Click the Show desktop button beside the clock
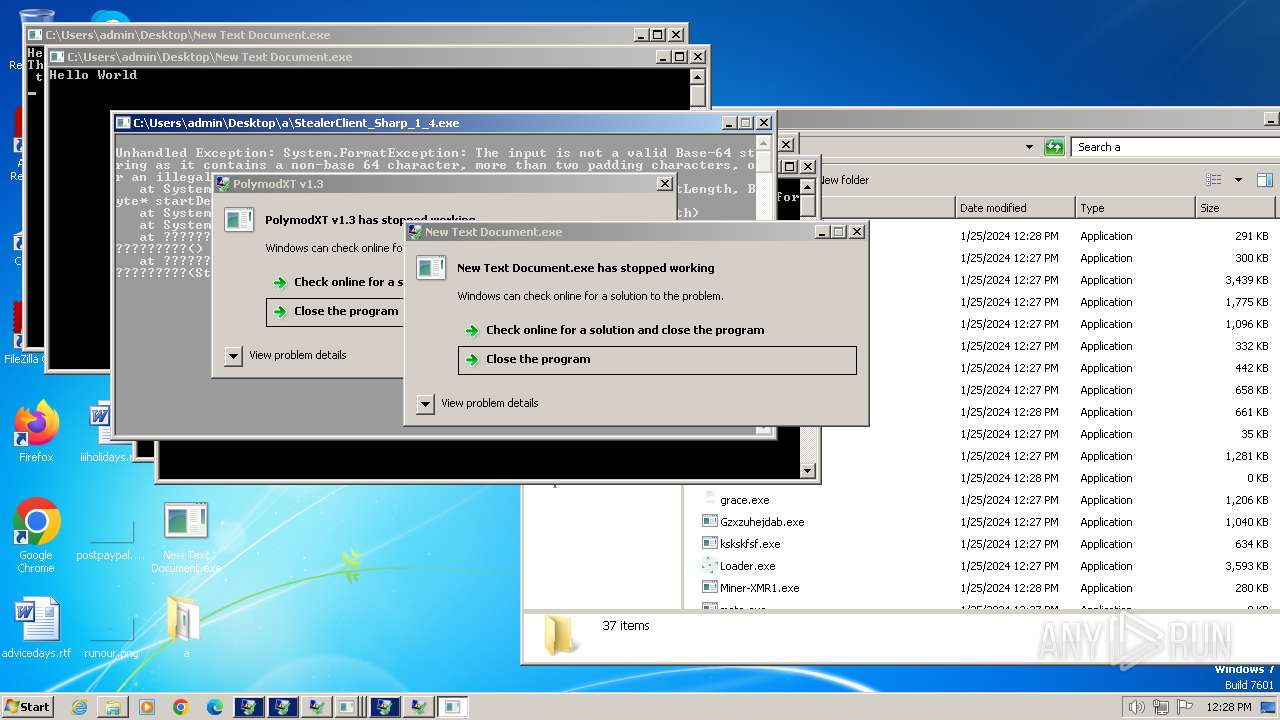The image size is (1280, 720). click(x=1269, y=707)
